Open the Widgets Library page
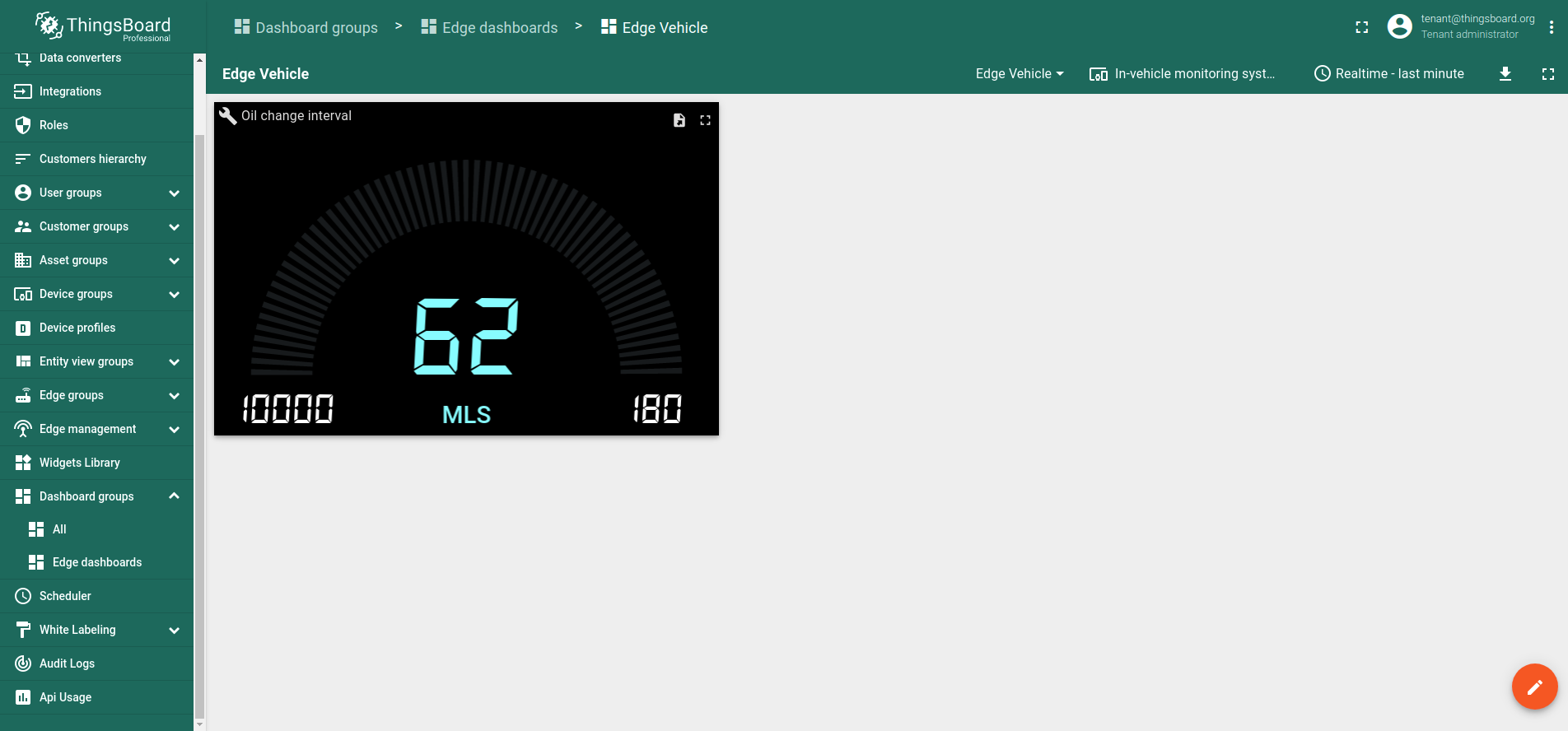Screen dimensions: 1568x731 (x=80, y=463)
